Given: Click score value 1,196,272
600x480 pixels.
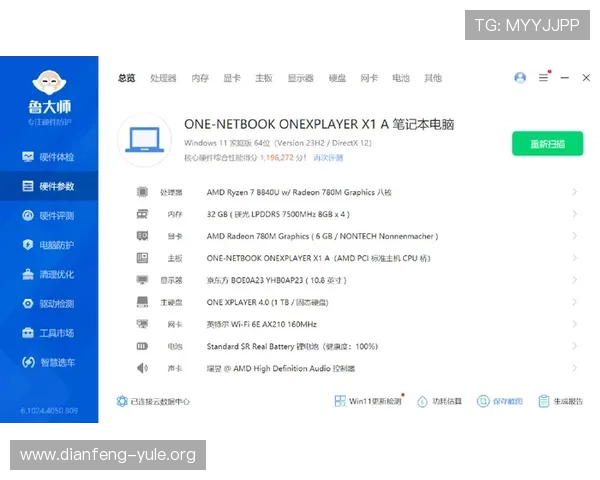Looking at the screenshot, I should tap(277, 158).
